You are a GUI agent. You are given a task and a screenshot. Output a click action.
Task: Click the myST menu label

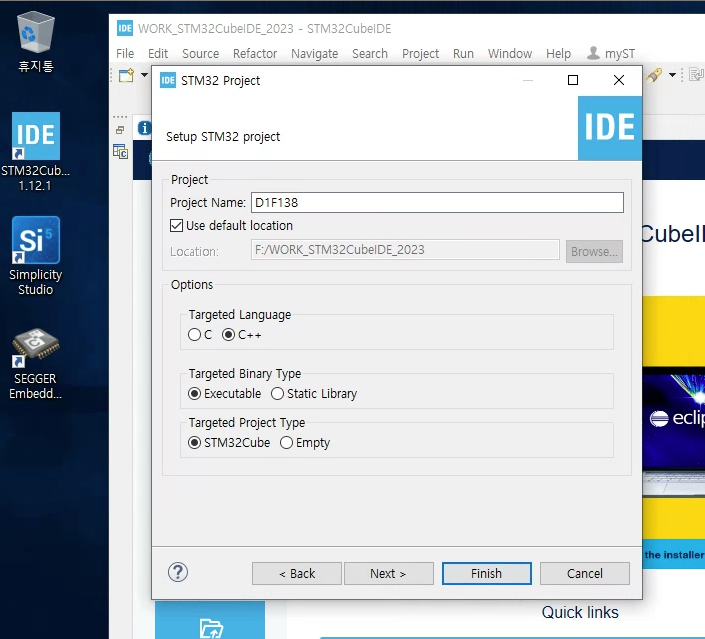click(620, 54)
